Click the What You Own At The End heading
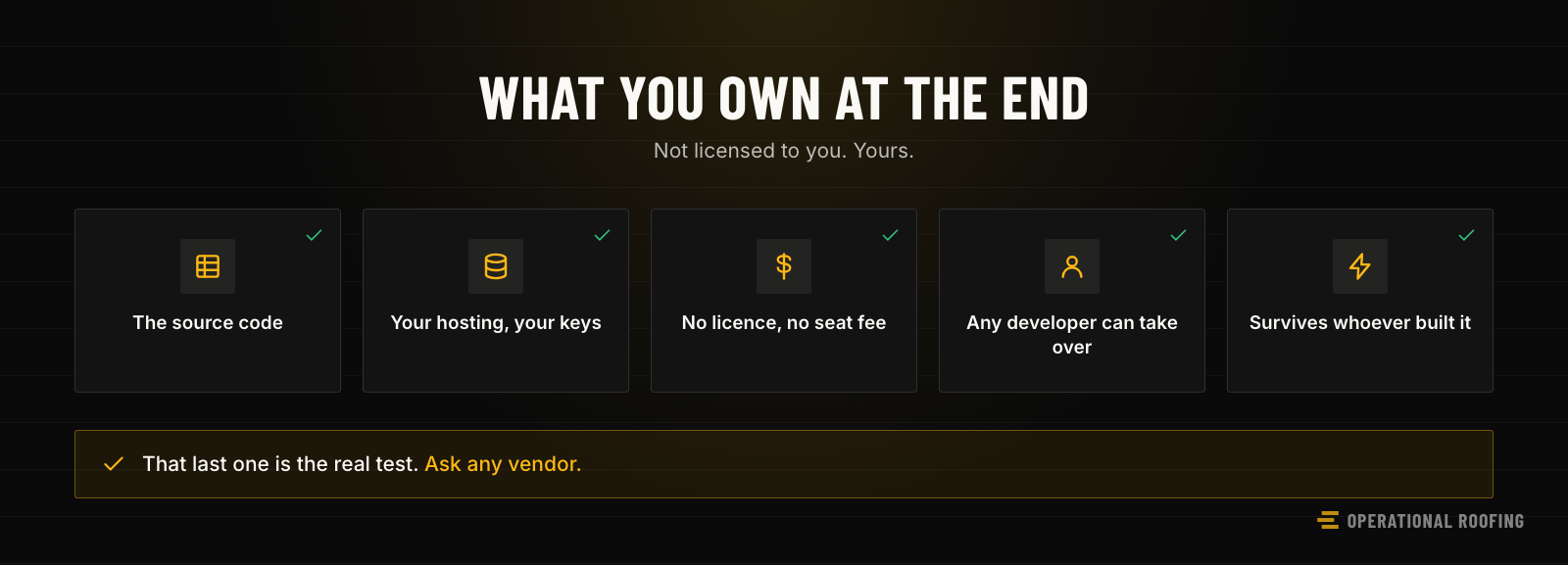 784,99
